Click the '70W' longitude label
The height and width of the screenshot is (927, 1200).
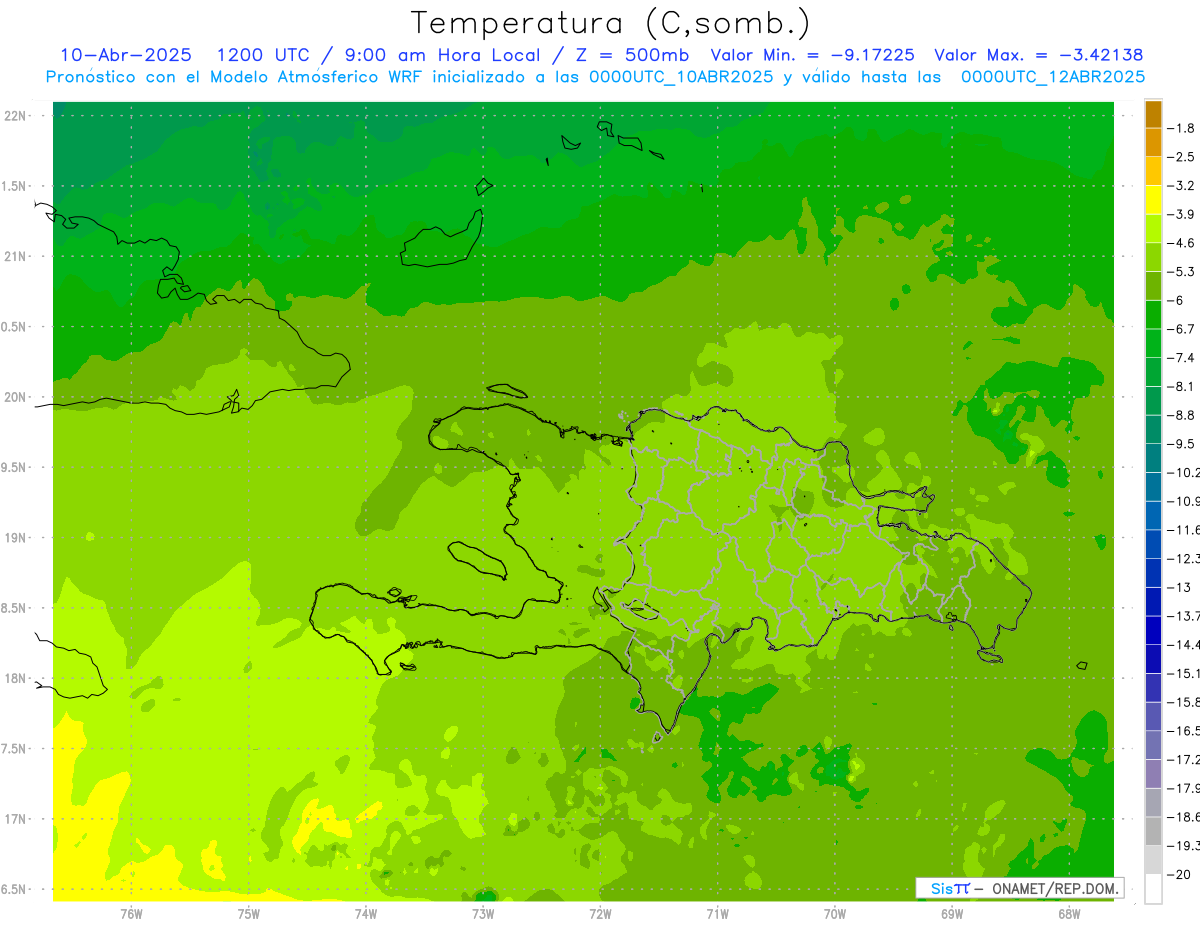coord(835,913)
